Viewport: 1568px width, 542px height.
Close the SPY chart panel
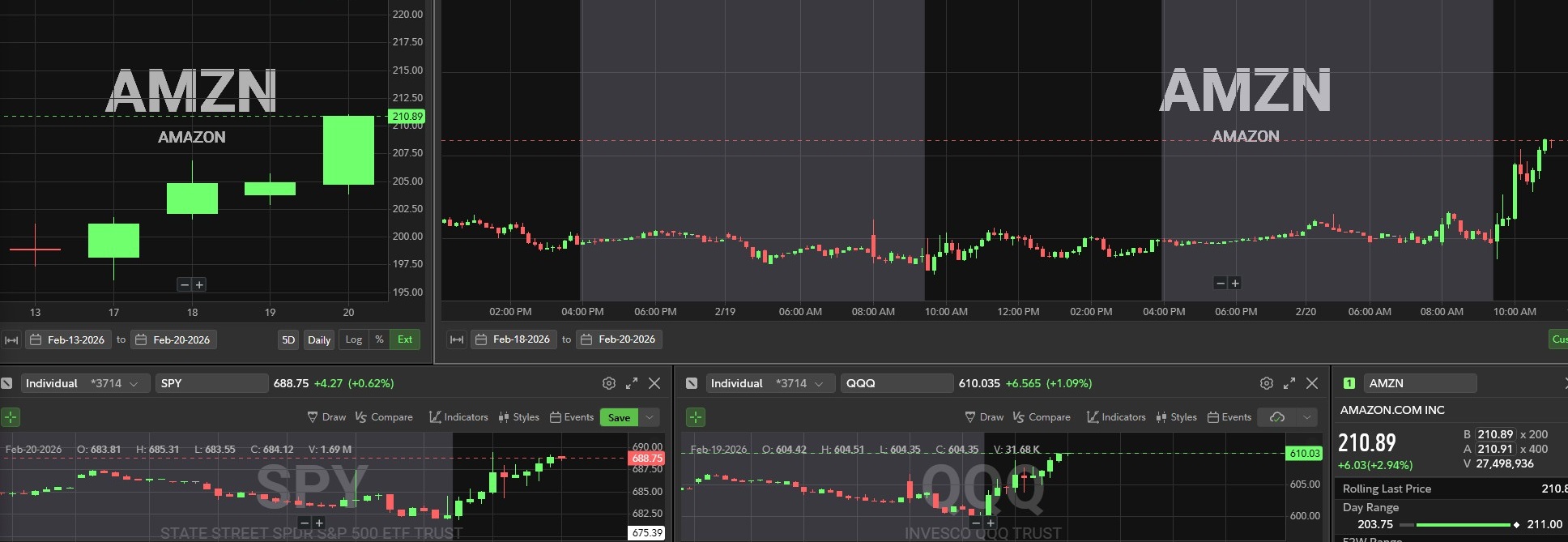click(654, 383)
